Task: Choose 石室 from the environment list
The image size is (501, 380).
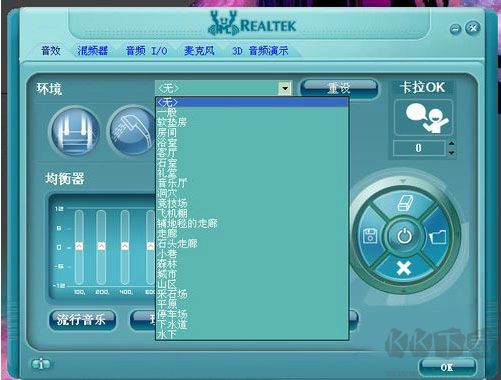Action: [252, 163]
